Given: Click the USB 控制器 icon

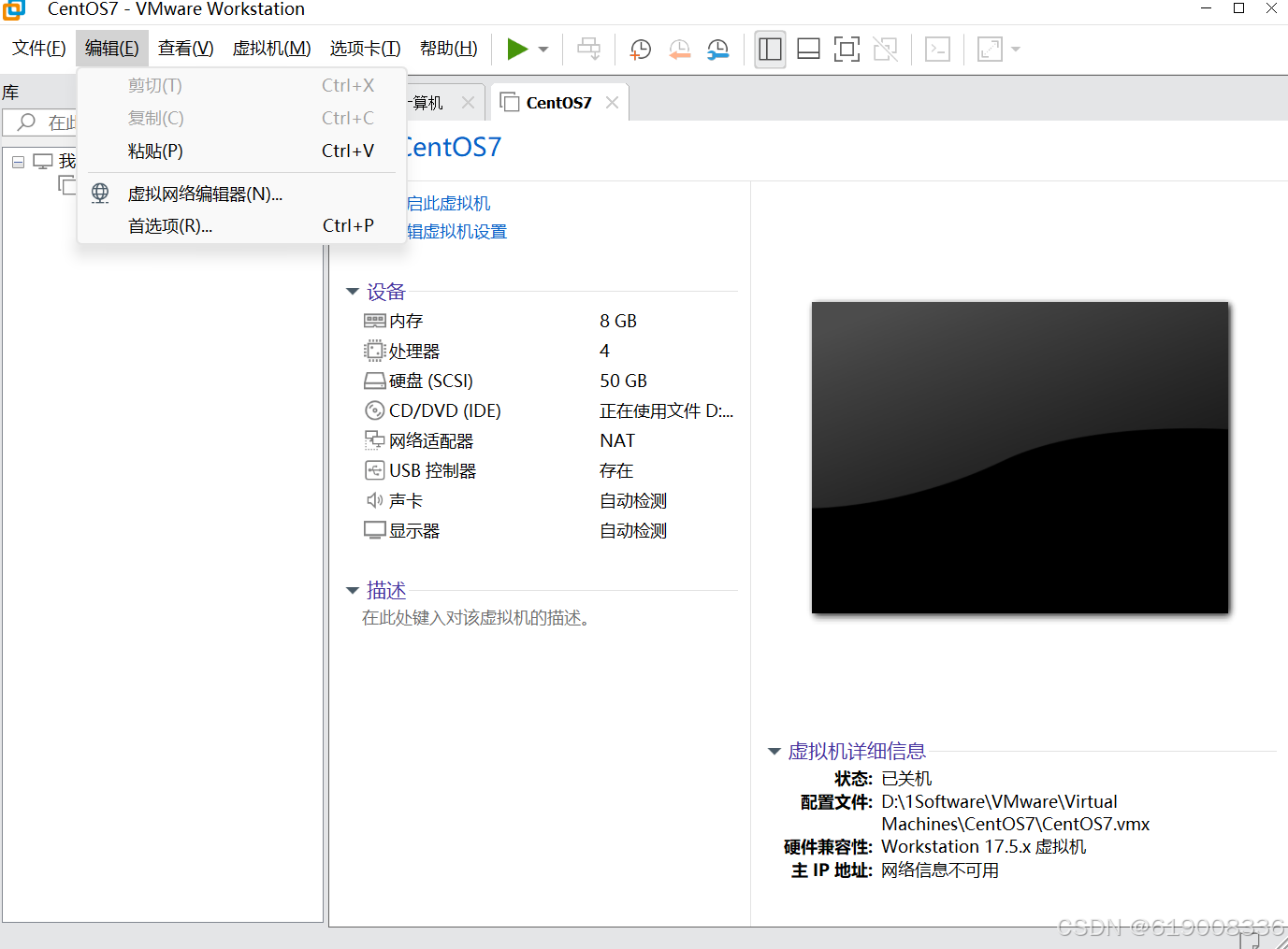Looking at the screenshot, I should (374, 470).
